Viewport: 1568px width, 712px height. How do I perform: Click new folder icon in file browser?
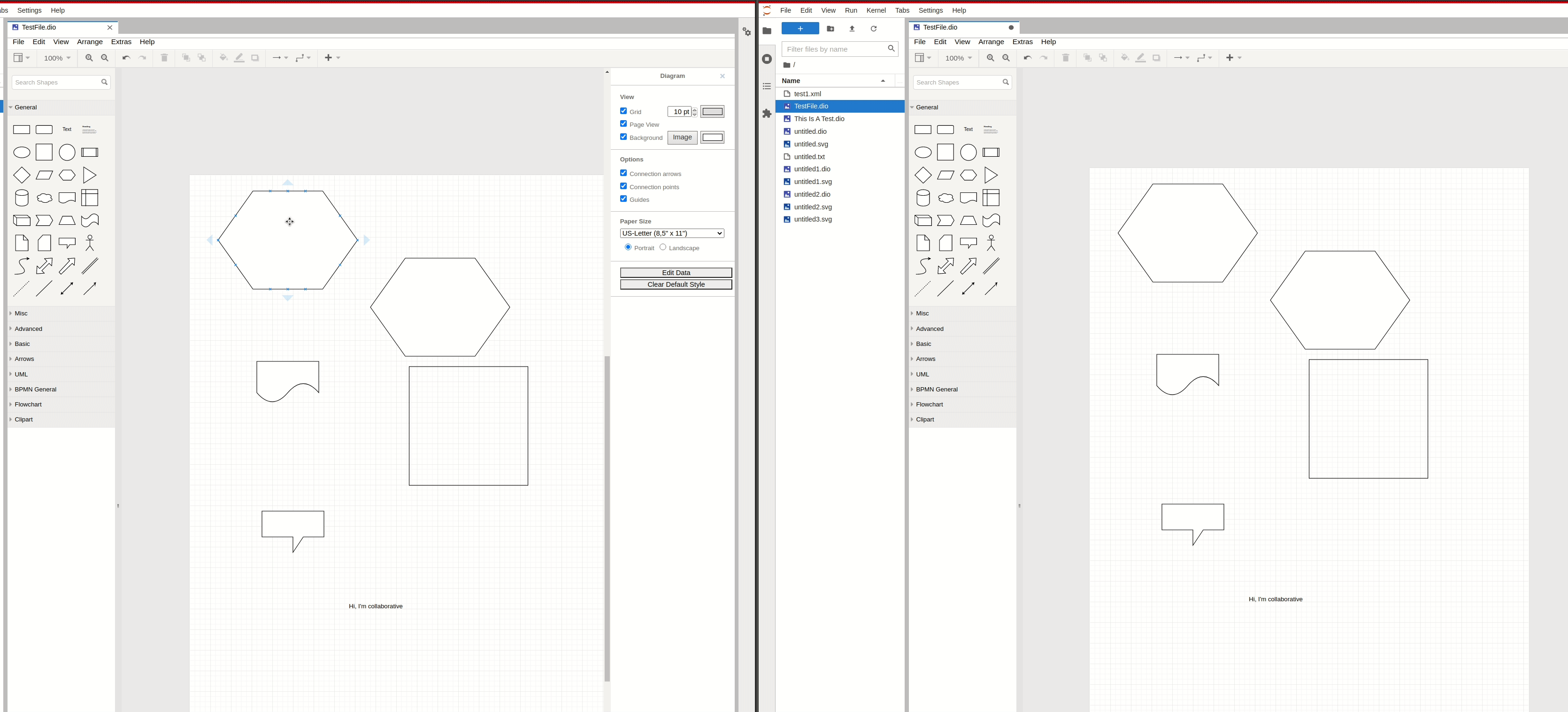click(830, 29)
